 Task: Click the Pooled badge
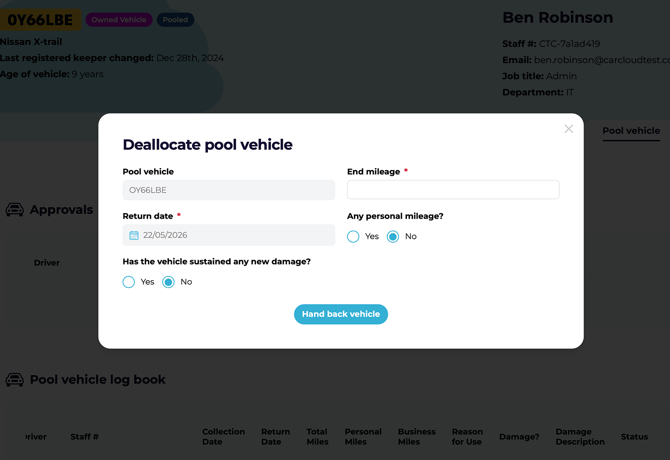[x=175, y=20]
